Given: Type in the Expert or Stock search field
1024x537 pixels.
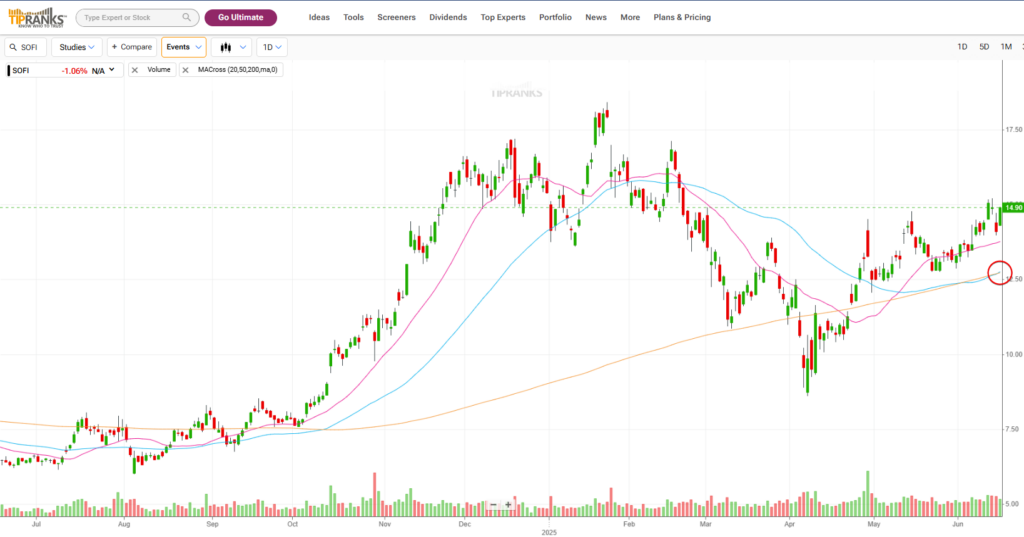Looking at the screenshot, I should click(130, 18).
